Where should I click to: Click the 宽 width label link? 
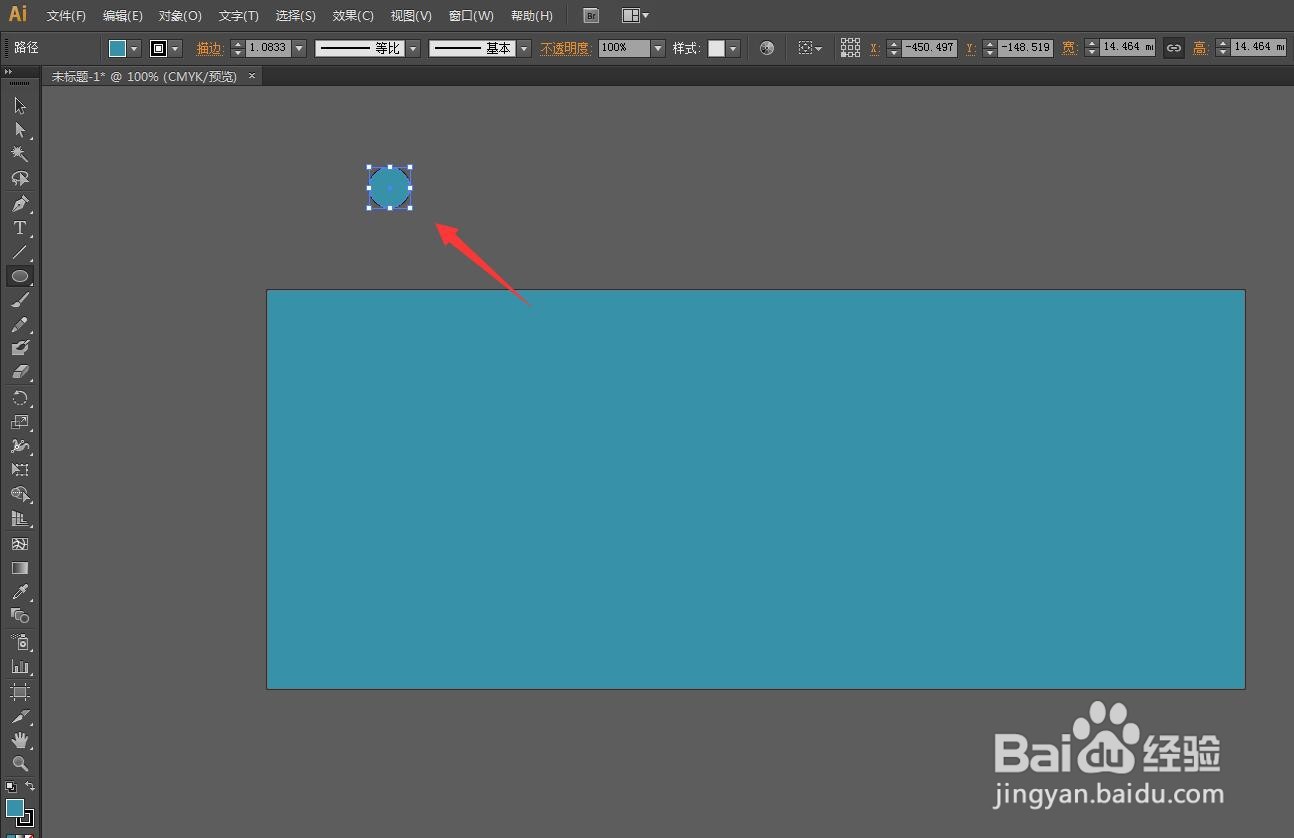point(1069,48)
